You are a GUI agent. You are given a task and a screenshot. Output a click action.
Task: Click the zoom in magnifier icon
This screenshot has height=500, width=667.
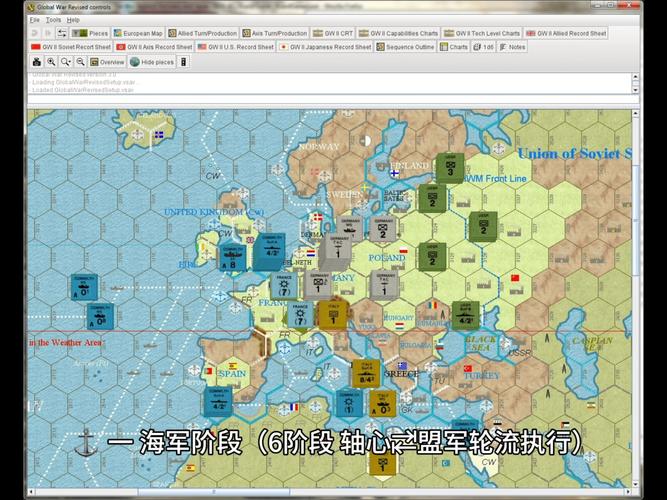[51, 62]
